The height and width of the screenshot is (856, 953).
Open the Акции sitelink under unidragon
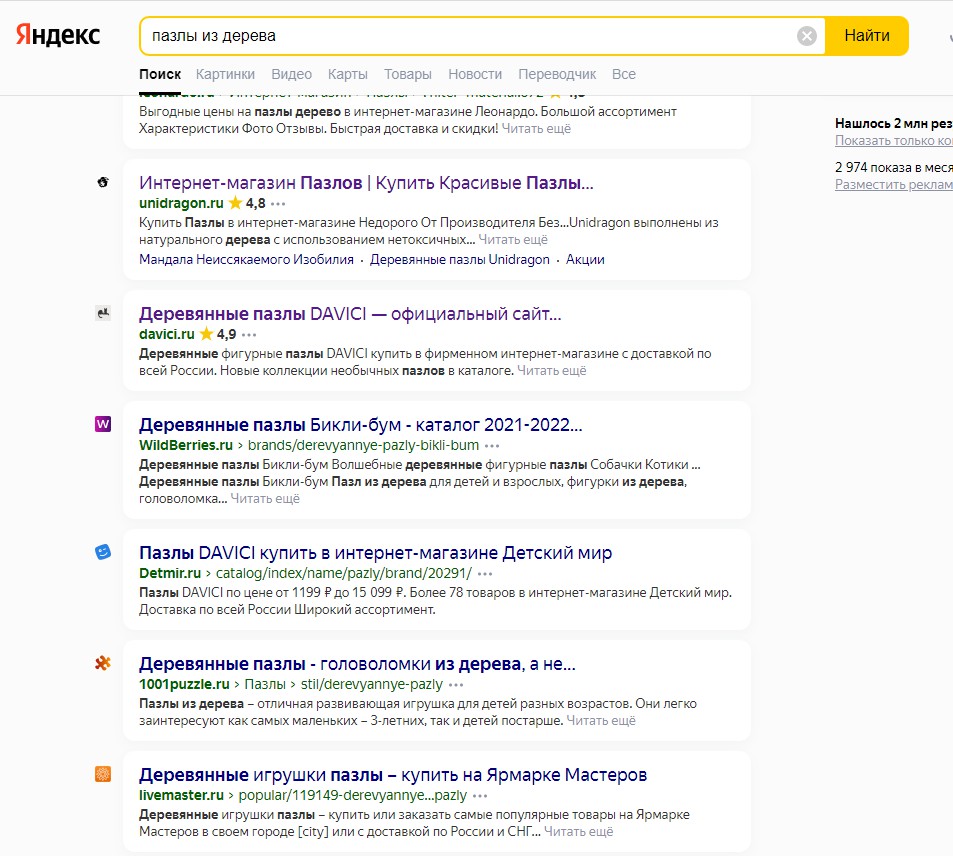click(585, 260)
